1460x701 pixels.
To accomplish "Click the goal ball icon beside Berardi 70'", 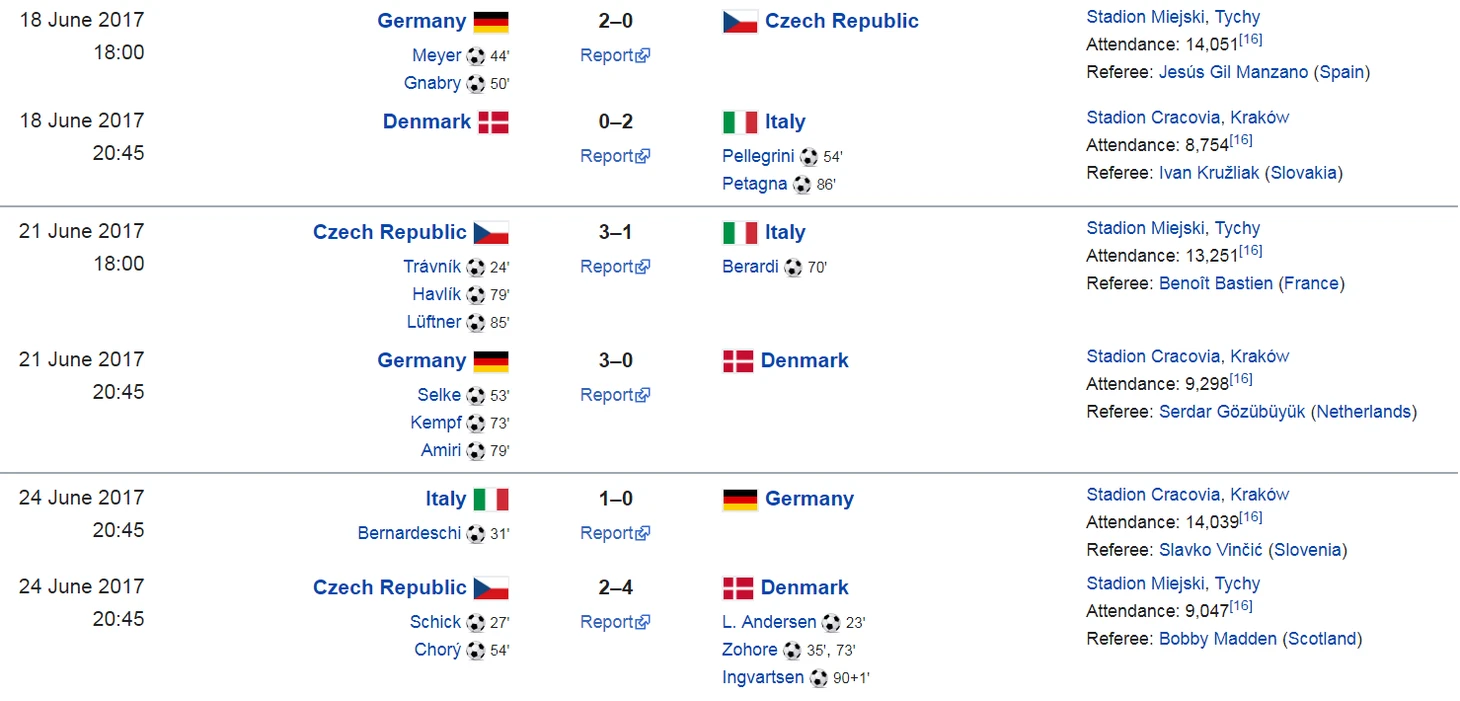I will (793, 267).
